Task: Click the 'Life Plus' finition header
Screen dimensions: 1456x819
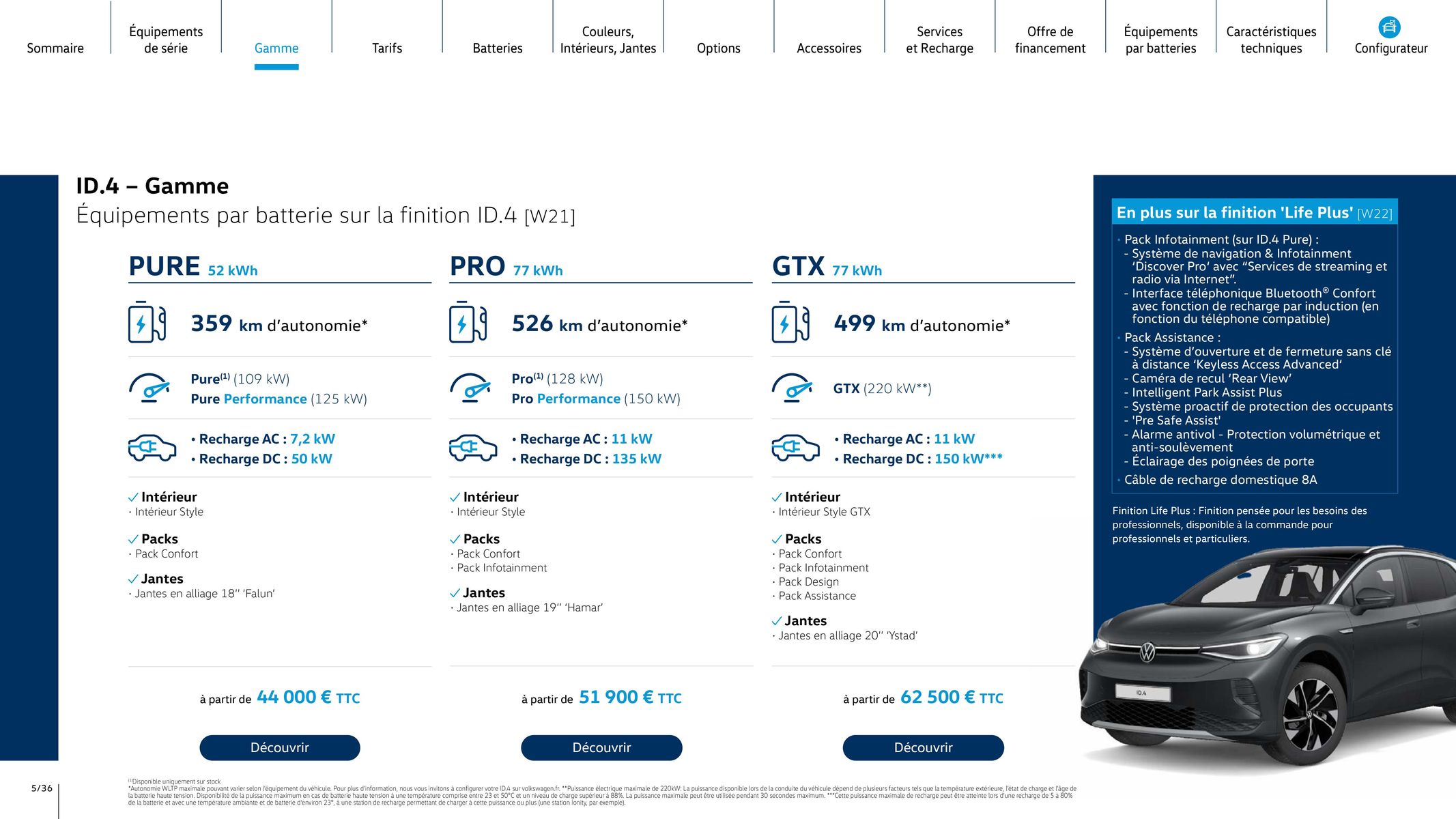Action: click(x=1255, y=212)
